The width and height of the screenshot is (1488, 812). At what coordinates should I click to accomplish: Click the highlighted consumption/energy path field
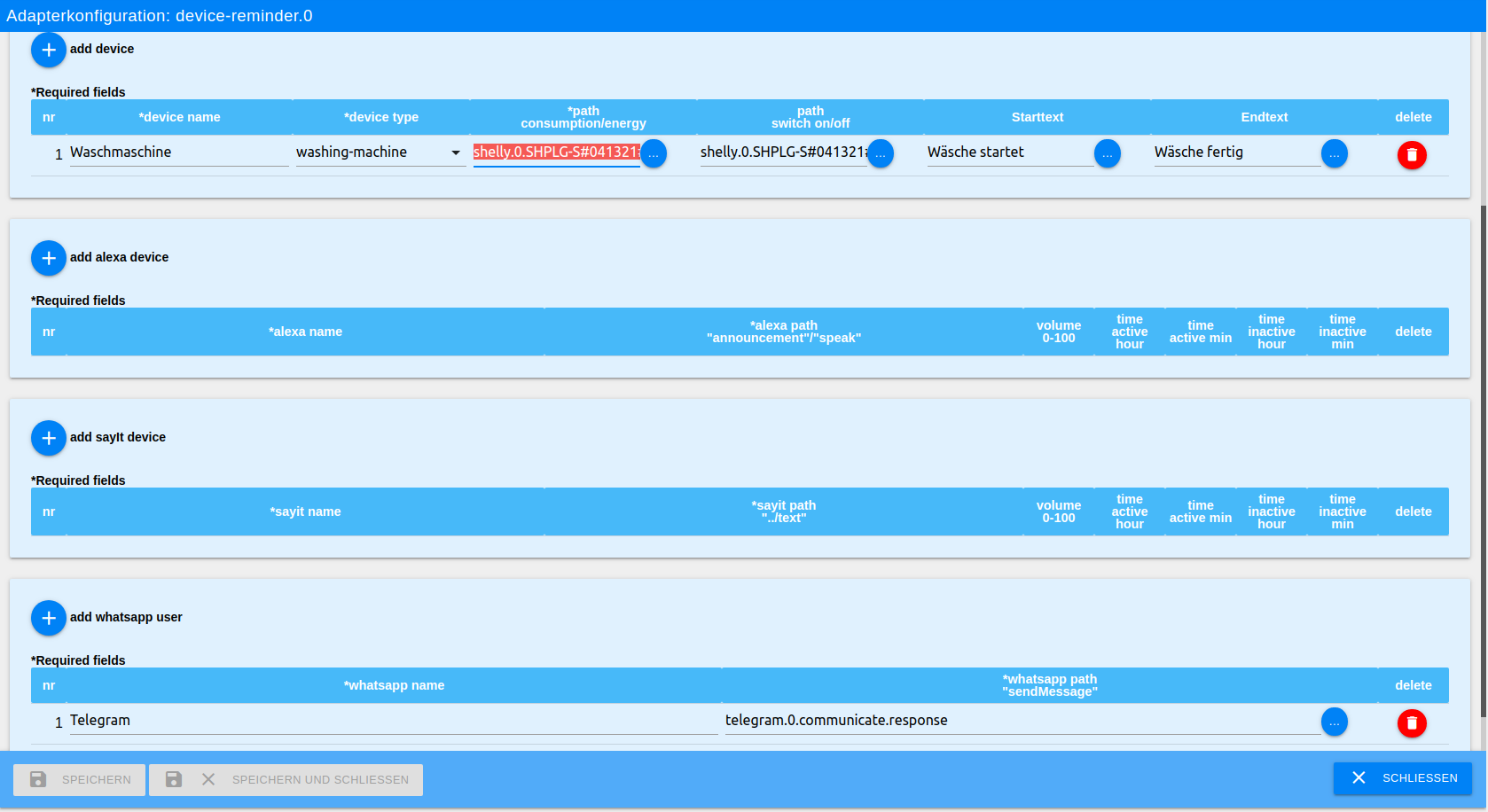pos(557,152)
